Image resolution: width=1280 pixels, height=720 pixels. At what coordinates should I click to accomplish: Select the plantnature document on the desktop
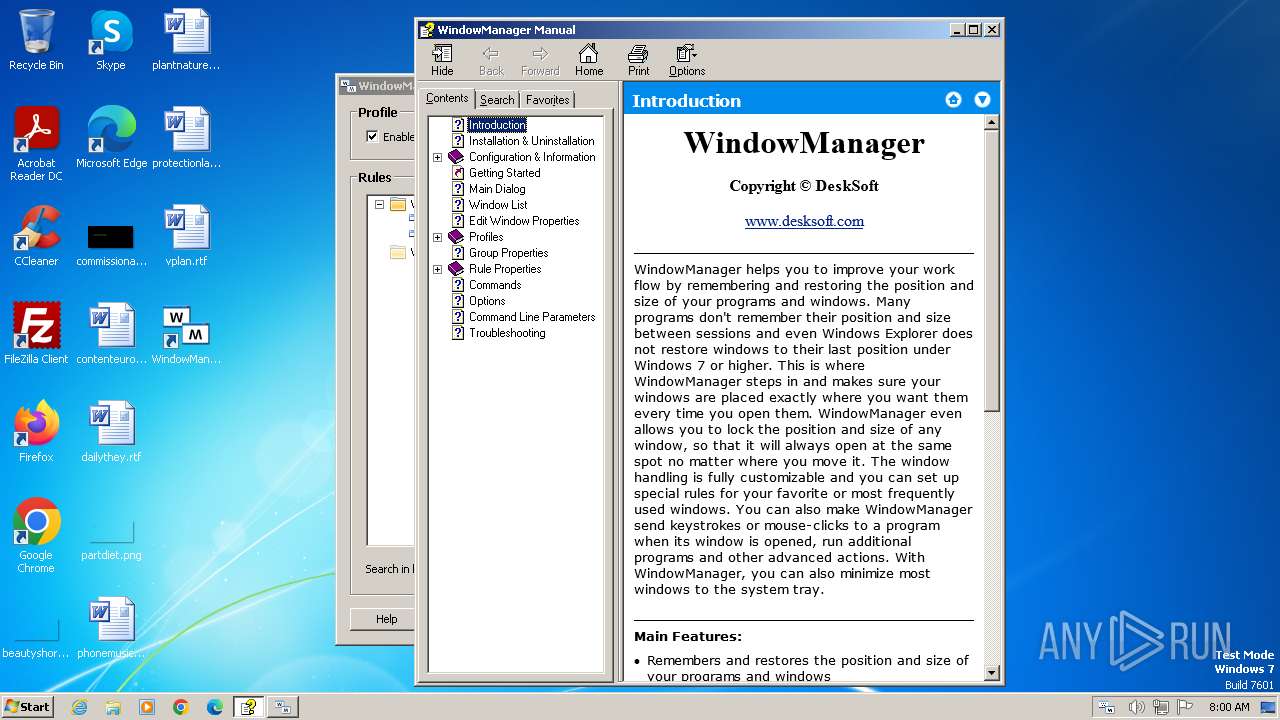[186, 40]
